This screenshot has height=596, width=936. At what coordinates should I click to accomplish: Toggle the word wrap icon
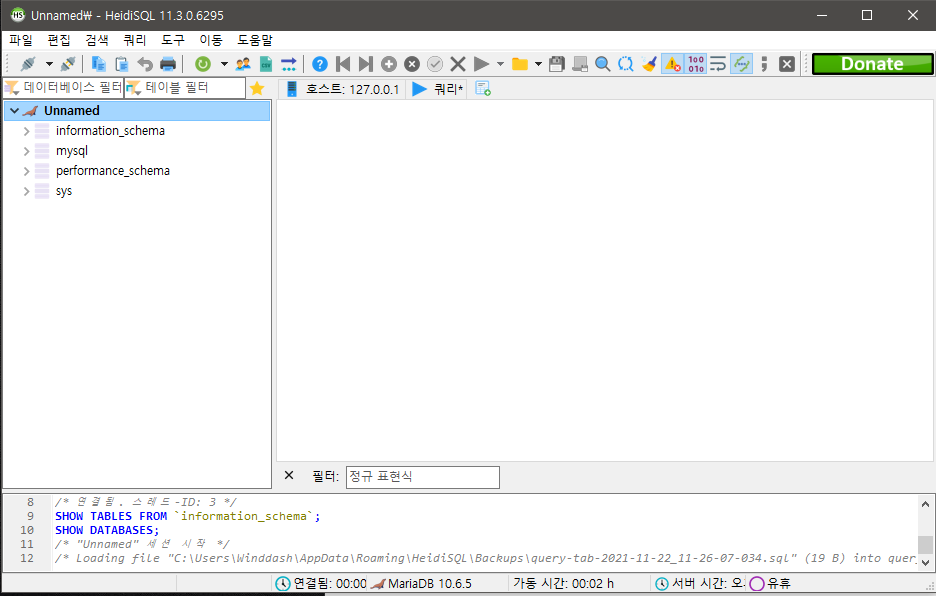718,64
